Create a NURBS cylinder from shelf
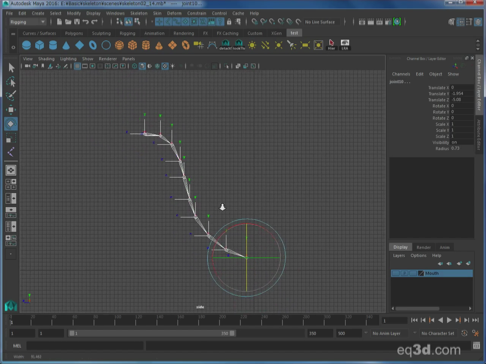Screen dimensions: 486x364 pyautogui.click(x=53, y=45)
